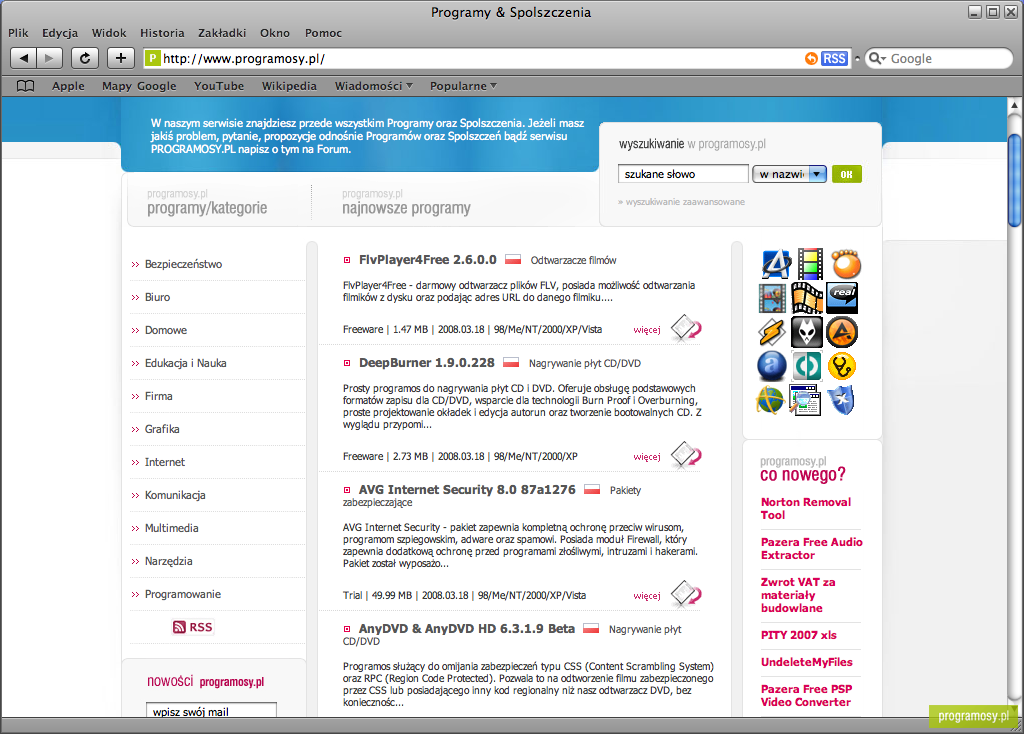Open FlvPlayer4Free 2.6.0.0 title link
1024x734 pixels.
(x=428, y=260)
